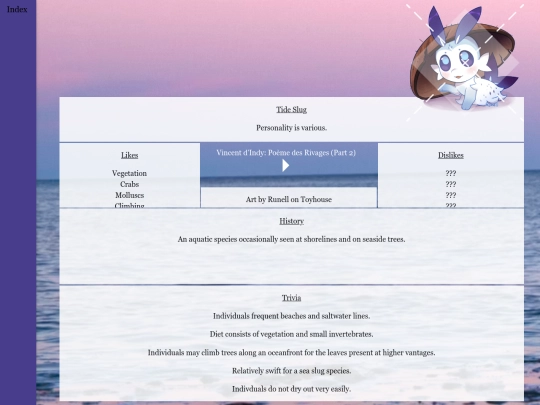Click trivia line about diet of vegetation
Image resolution: width=540 pixels, height=405 pixels.
point(291,334)
